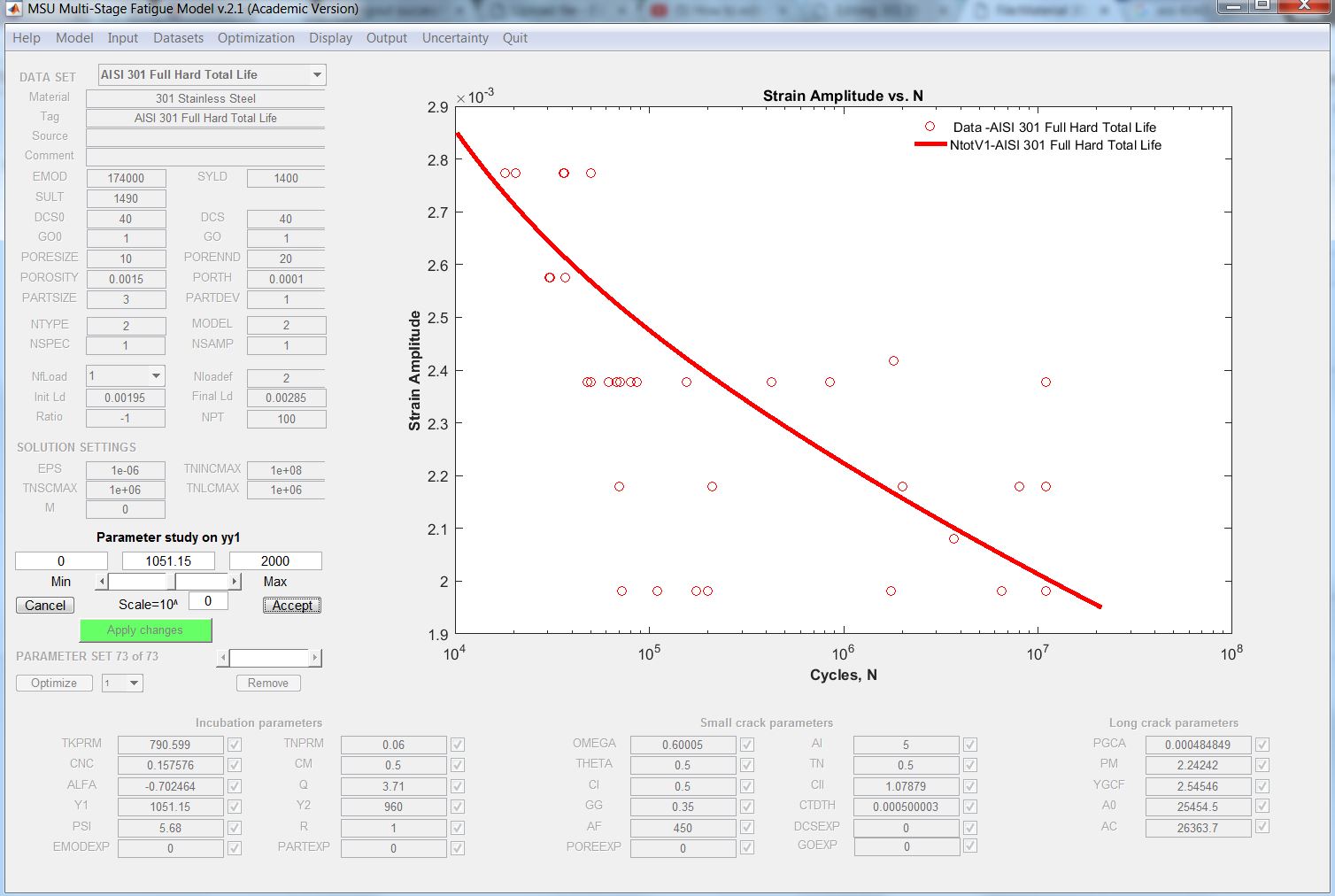Click the green Apply changes button
This screenshot has width=1335, height=896.
coord(145,630)
